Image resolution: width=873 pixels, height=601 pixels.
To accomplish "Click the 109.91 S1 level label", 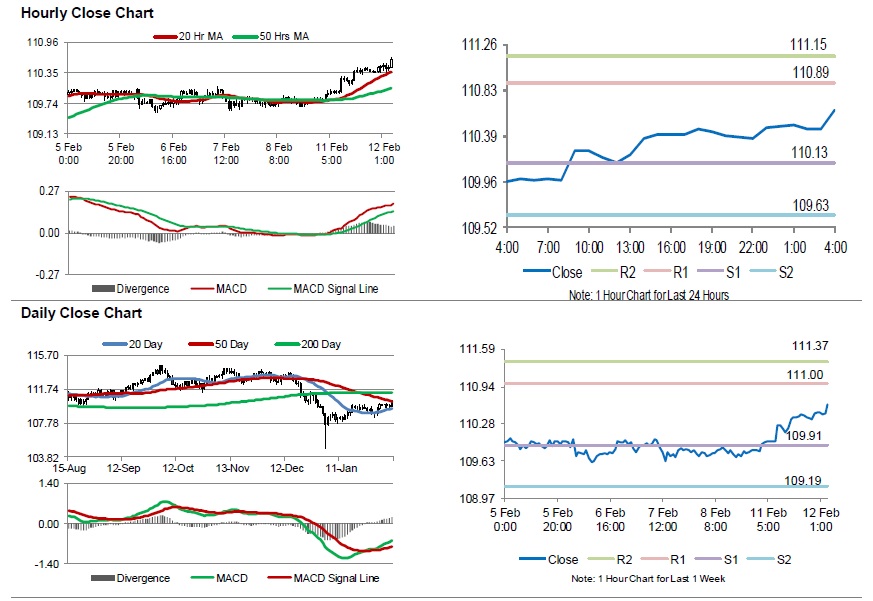I will (x=804, y=436).
